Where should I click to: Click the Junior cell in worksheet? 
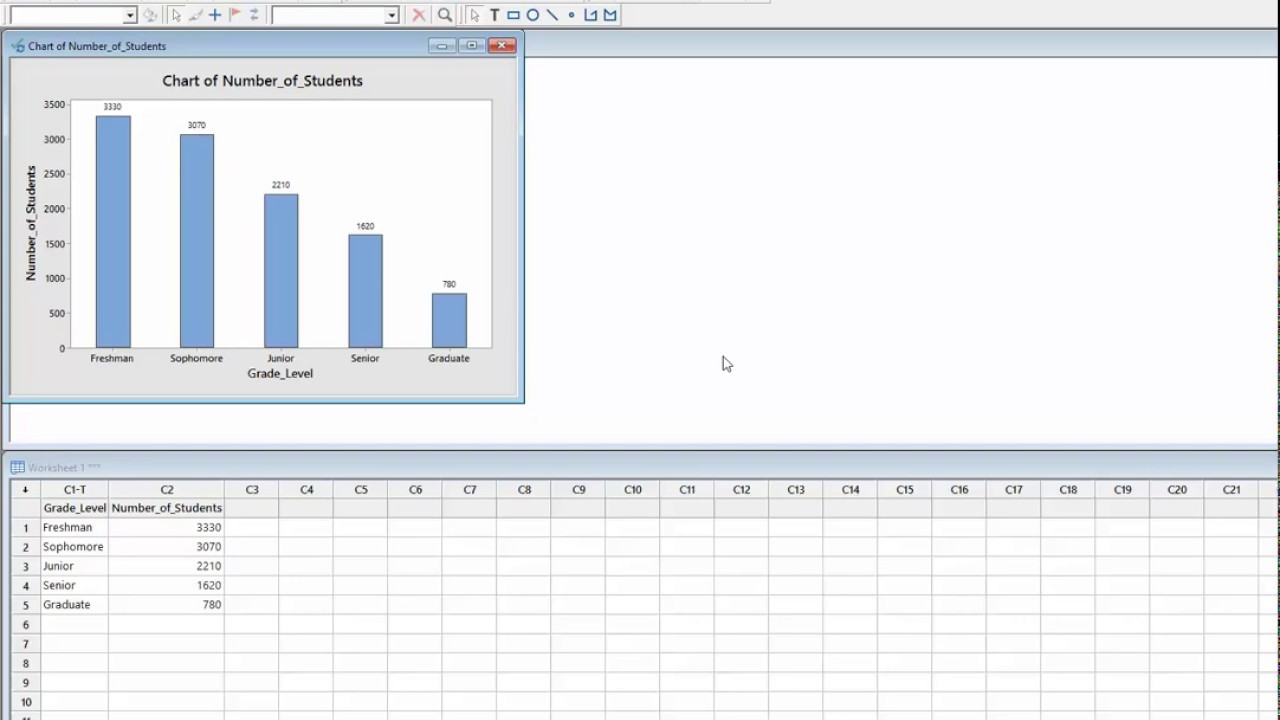click(75, 566)
